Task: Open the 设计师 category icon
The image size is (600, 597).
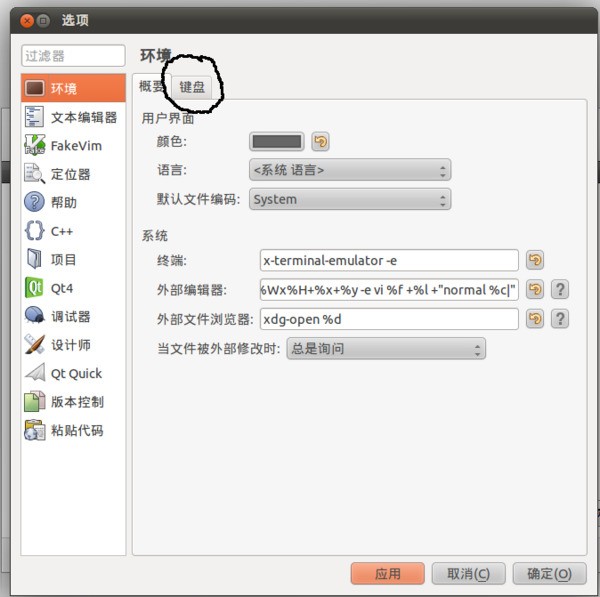Action: coord(34,344)
